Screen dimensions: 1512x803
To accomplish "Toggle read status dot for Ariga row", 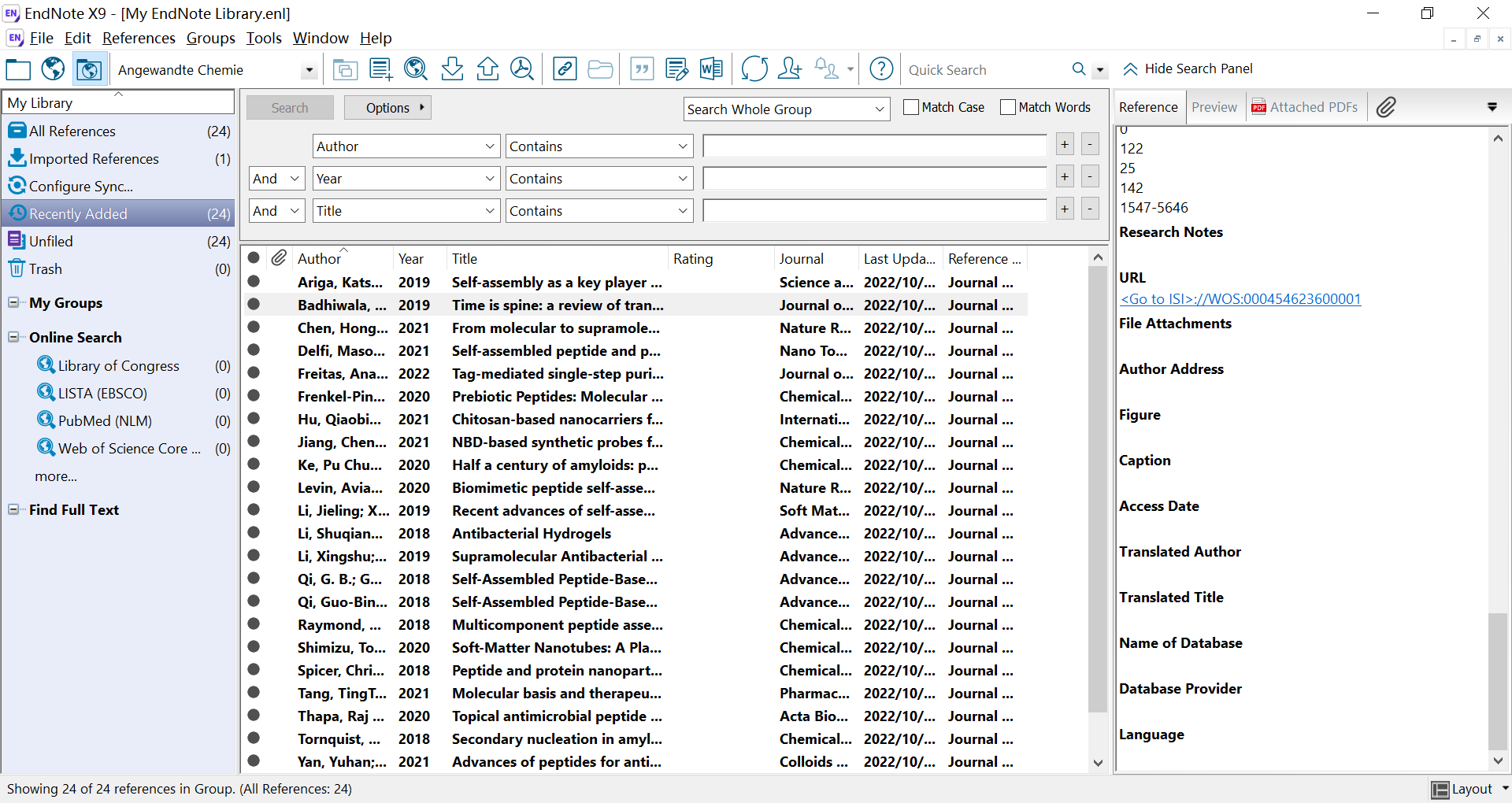I will click(x=254, y=281).
